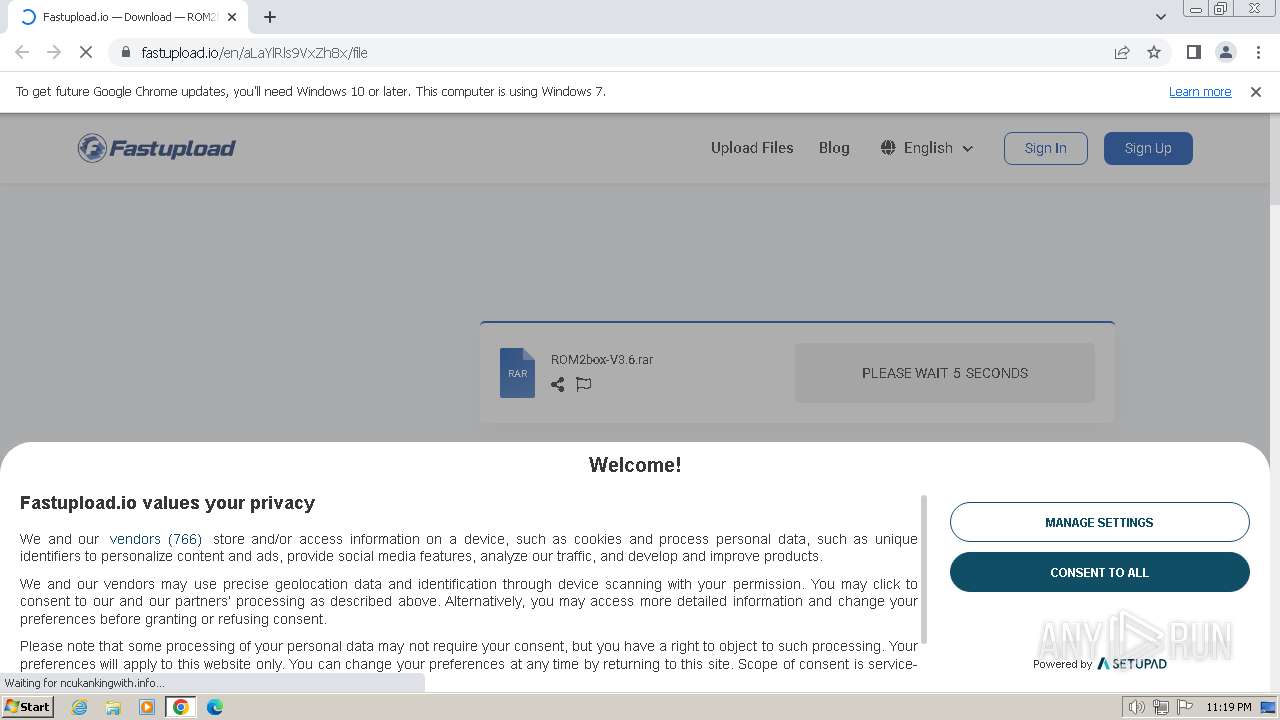Open Action Center flag tray icon
Screen dimensions: 1280x720
point(1184,707)
